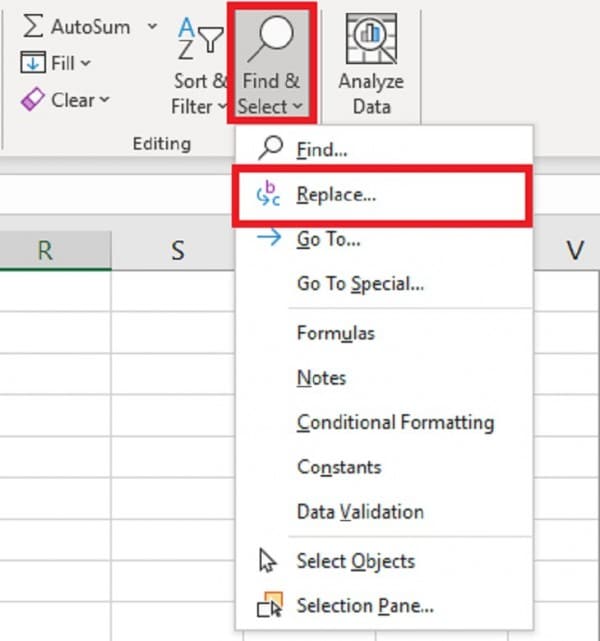The height and width of the screenshot is (641, 600).
Task: Click the Fill down-arrow icon
Action: coord(33,63)
